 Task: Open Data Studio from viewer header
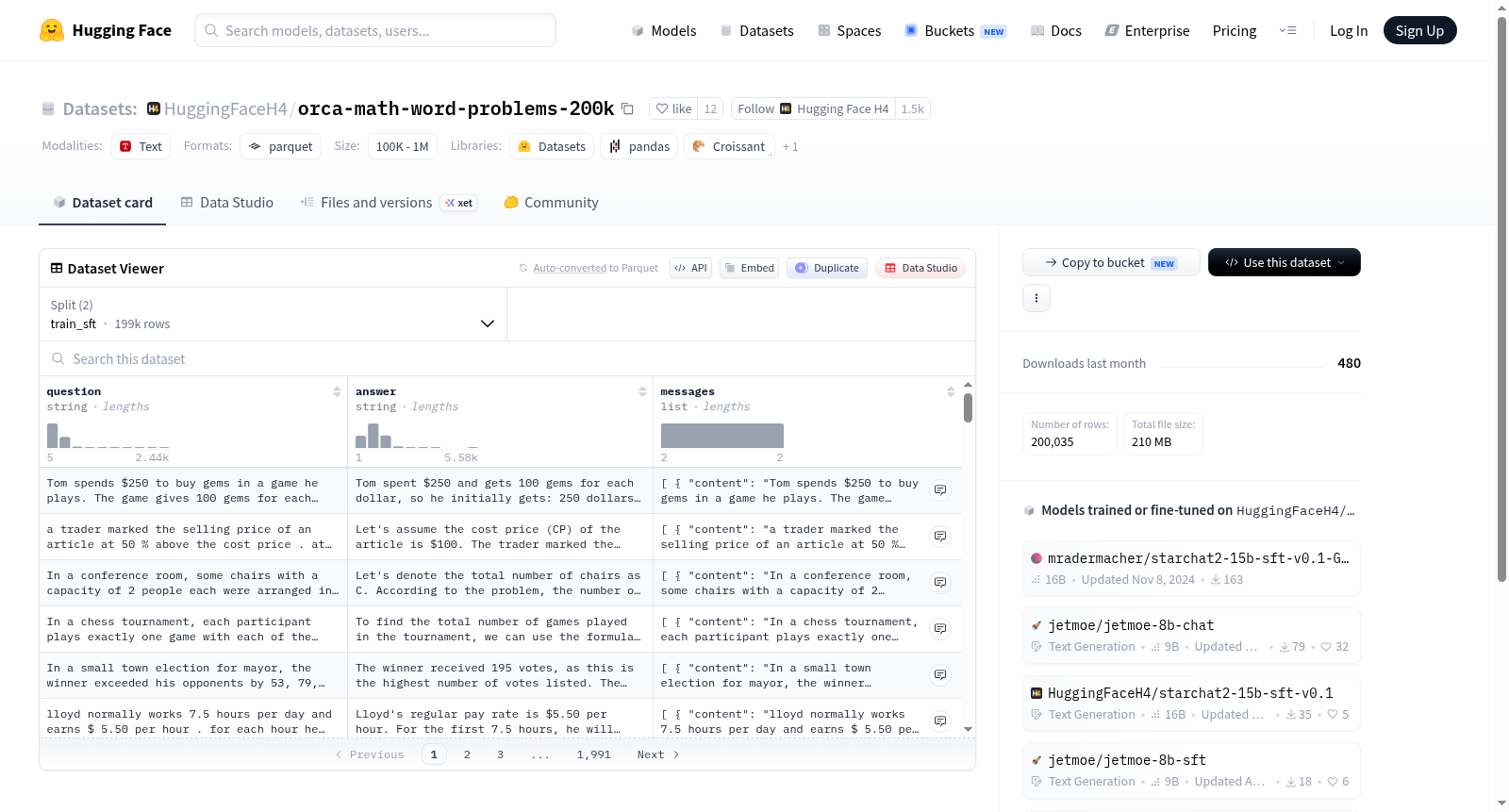coord(920,268)
